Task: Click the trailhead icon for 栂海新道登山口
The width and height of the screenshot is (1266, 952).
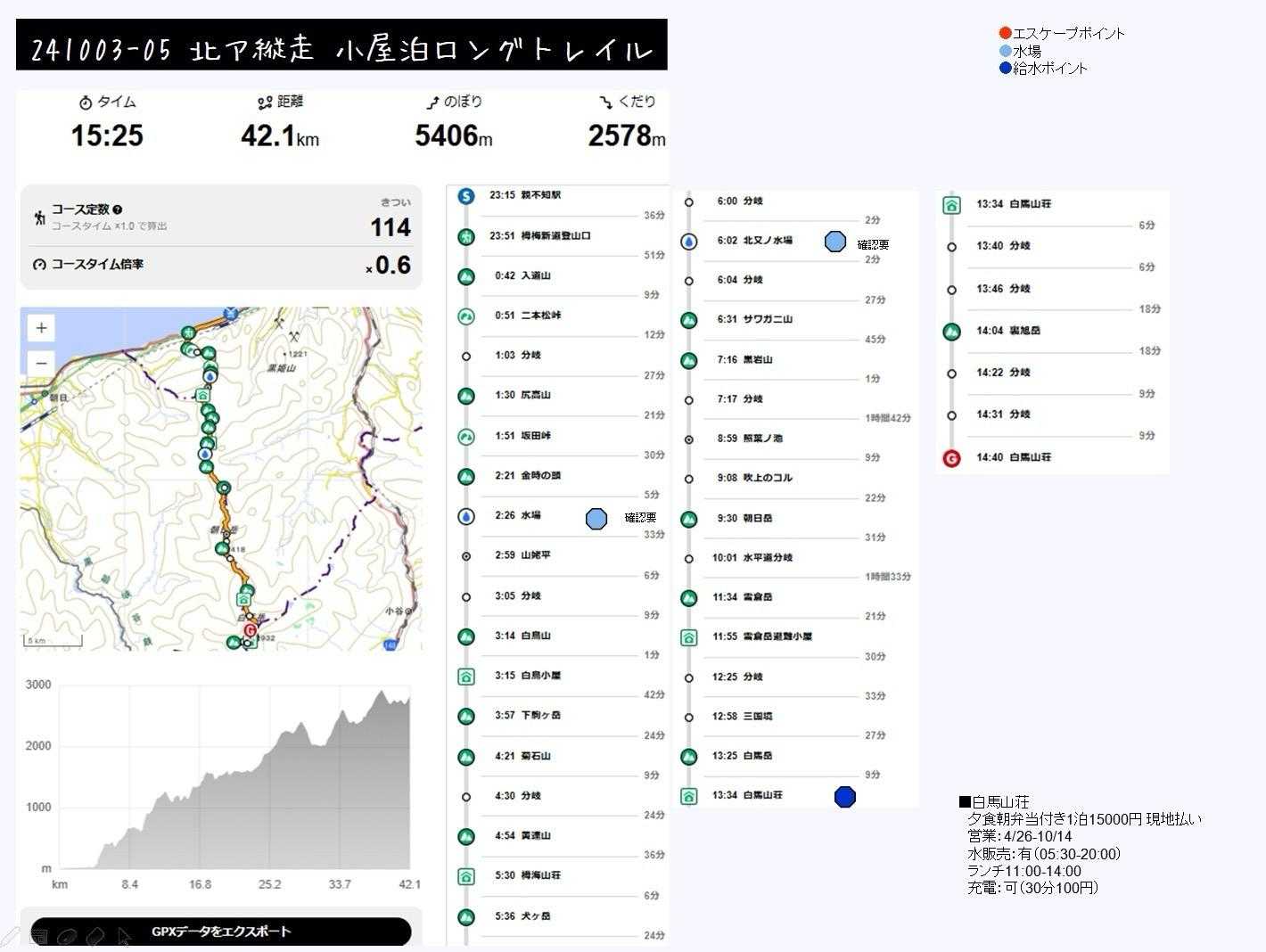Action: pyautogui.click(x=465, y=236)
